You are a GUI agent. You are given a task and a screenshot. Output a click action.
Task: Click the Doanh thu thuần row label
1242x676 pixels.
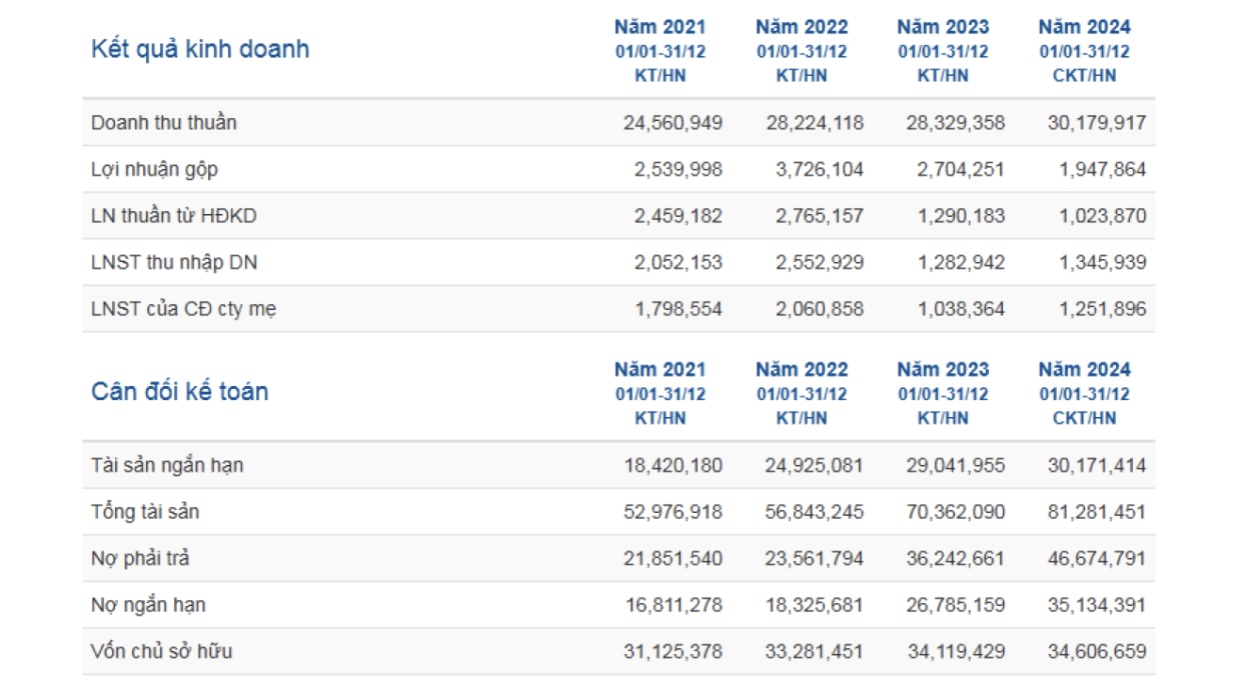click(164, 123)
